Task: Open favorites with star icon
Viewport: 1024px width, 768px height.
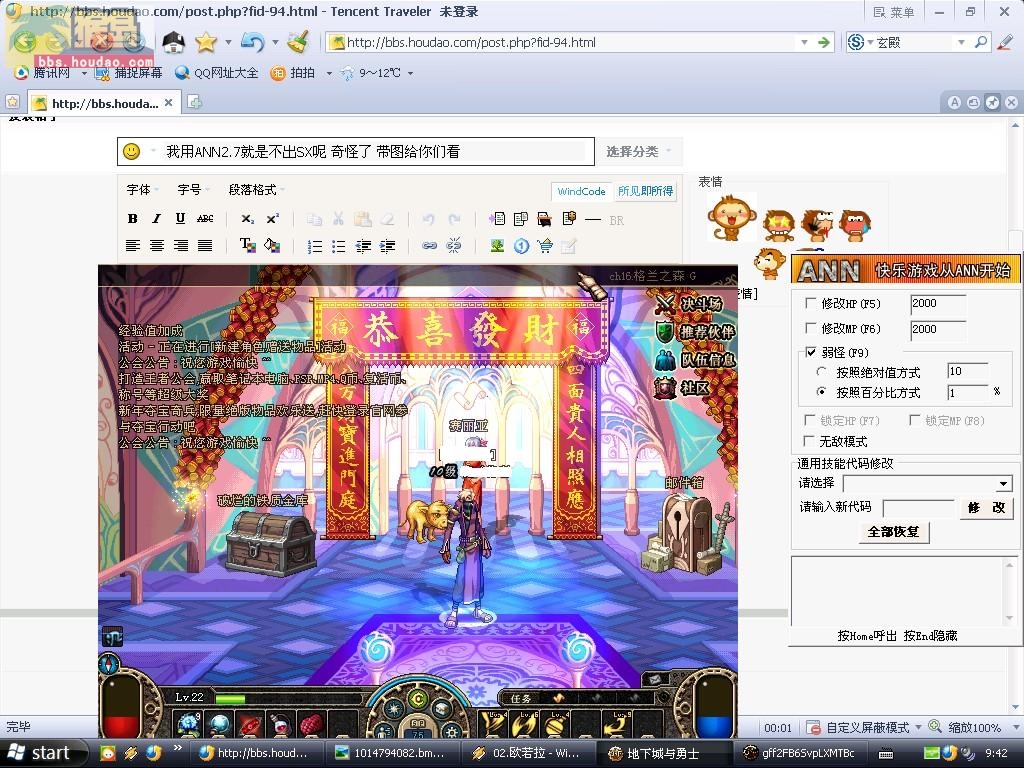Action: click(x=205, y=42)
